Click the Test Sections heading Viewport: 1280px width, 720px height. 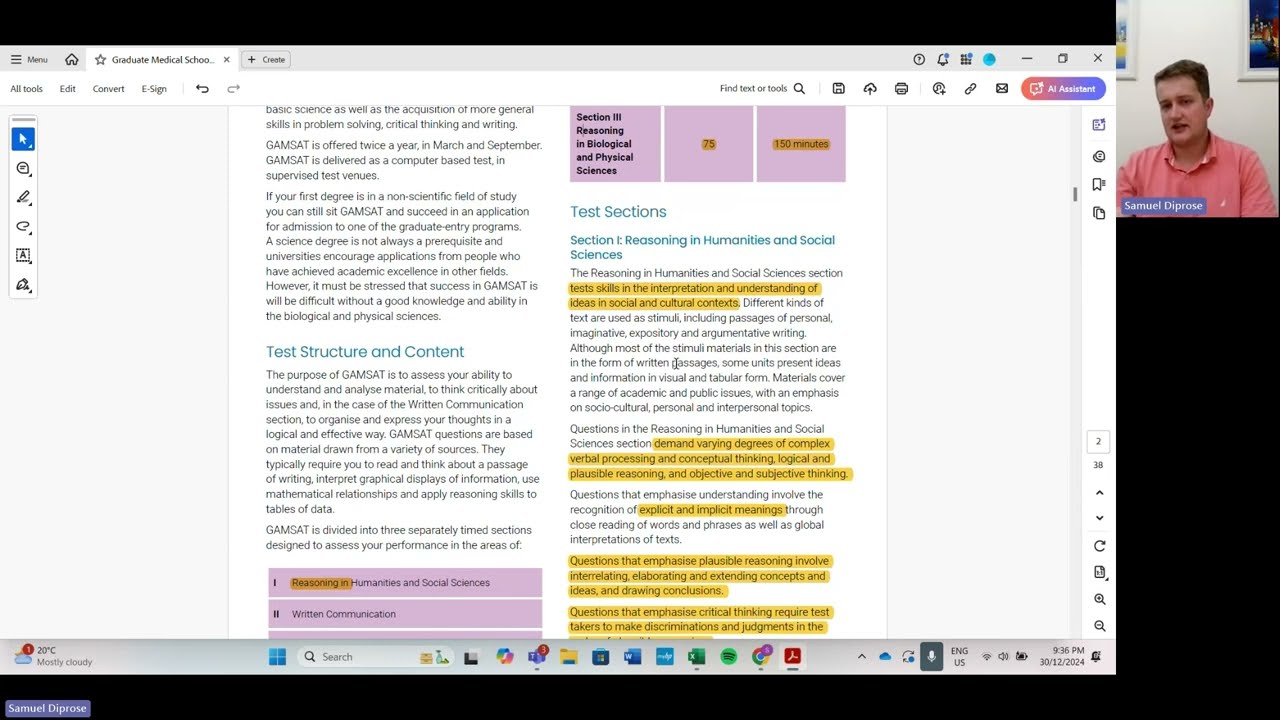point(618,212)
